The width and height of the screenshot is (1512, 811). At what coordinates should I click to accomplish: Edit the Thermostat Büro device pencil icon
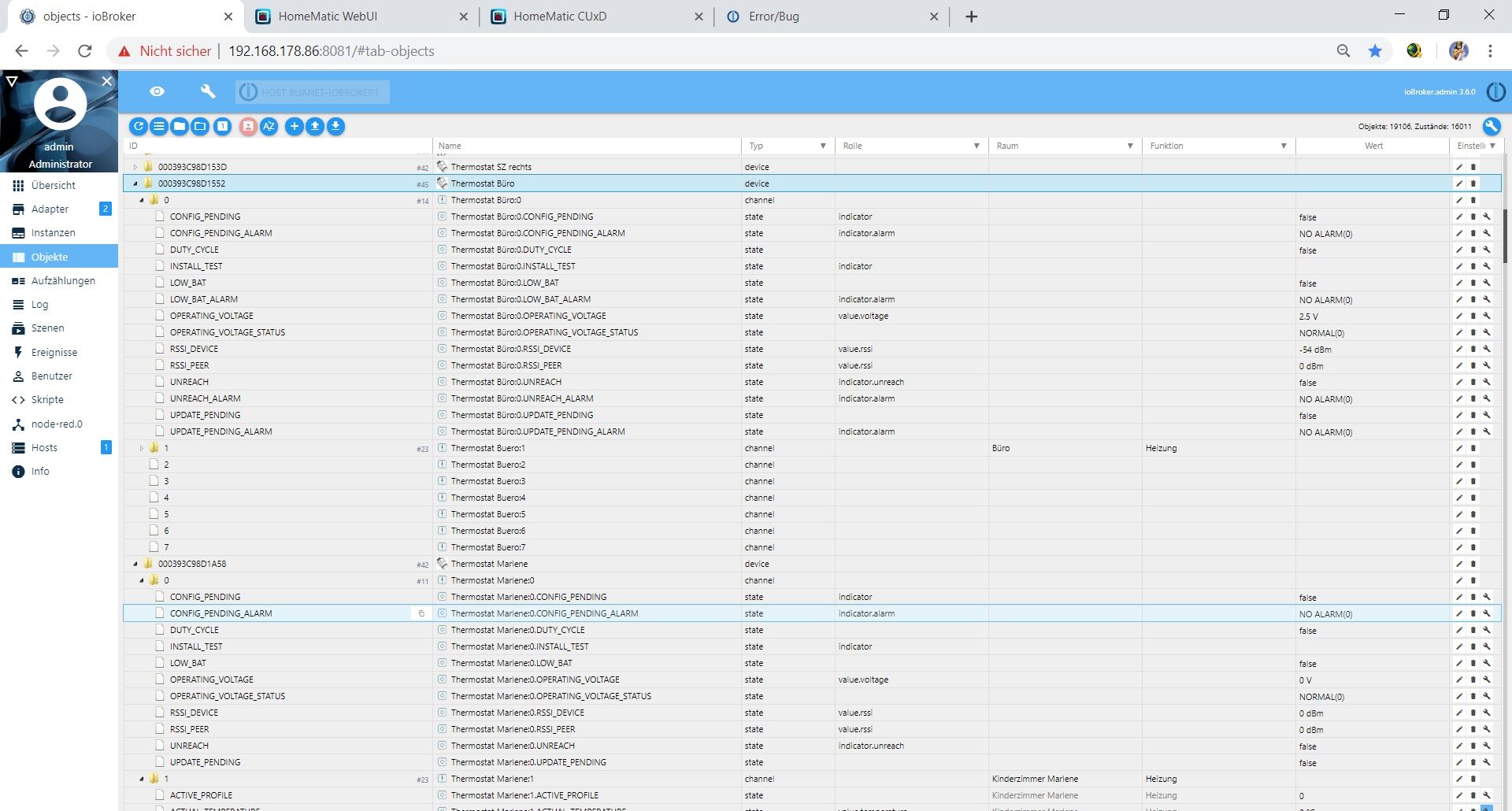tap(1459, 183)
